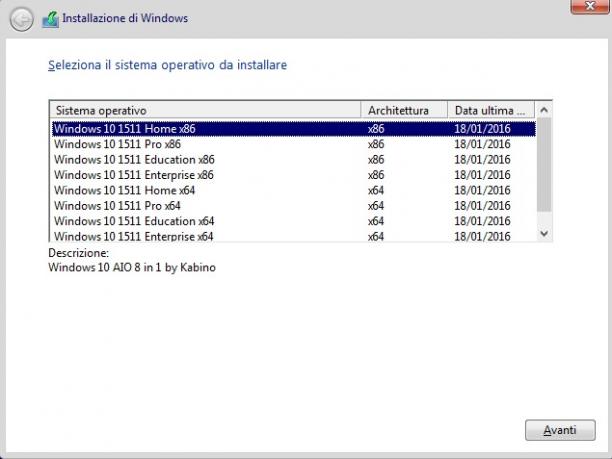This screenshot has width=612, height=459.
Task: Select Windows 10 1511 Home x86
Action: coord(294,129)
